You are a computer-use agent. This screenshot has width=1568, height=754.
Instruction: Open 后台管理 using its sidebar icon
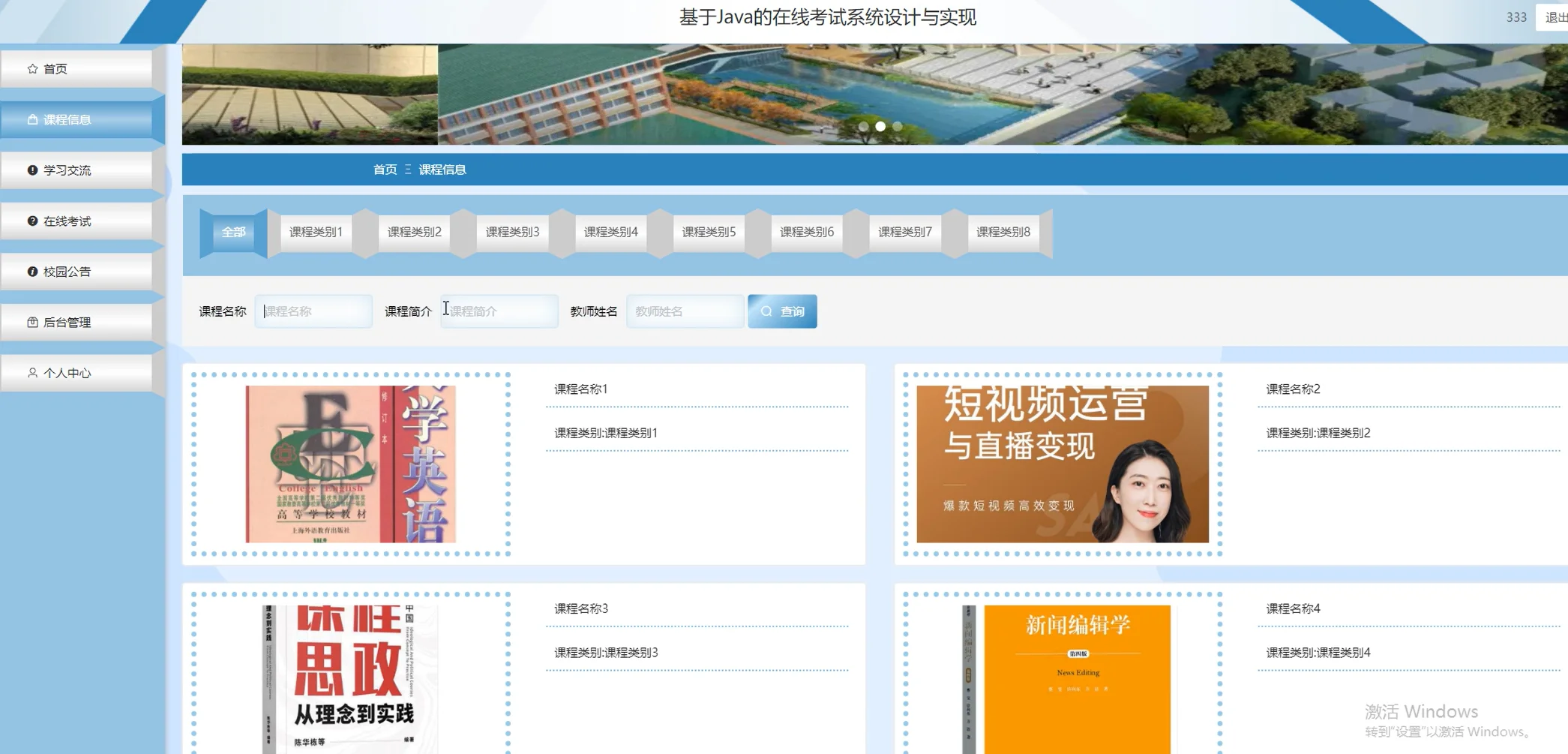(31, 322)
